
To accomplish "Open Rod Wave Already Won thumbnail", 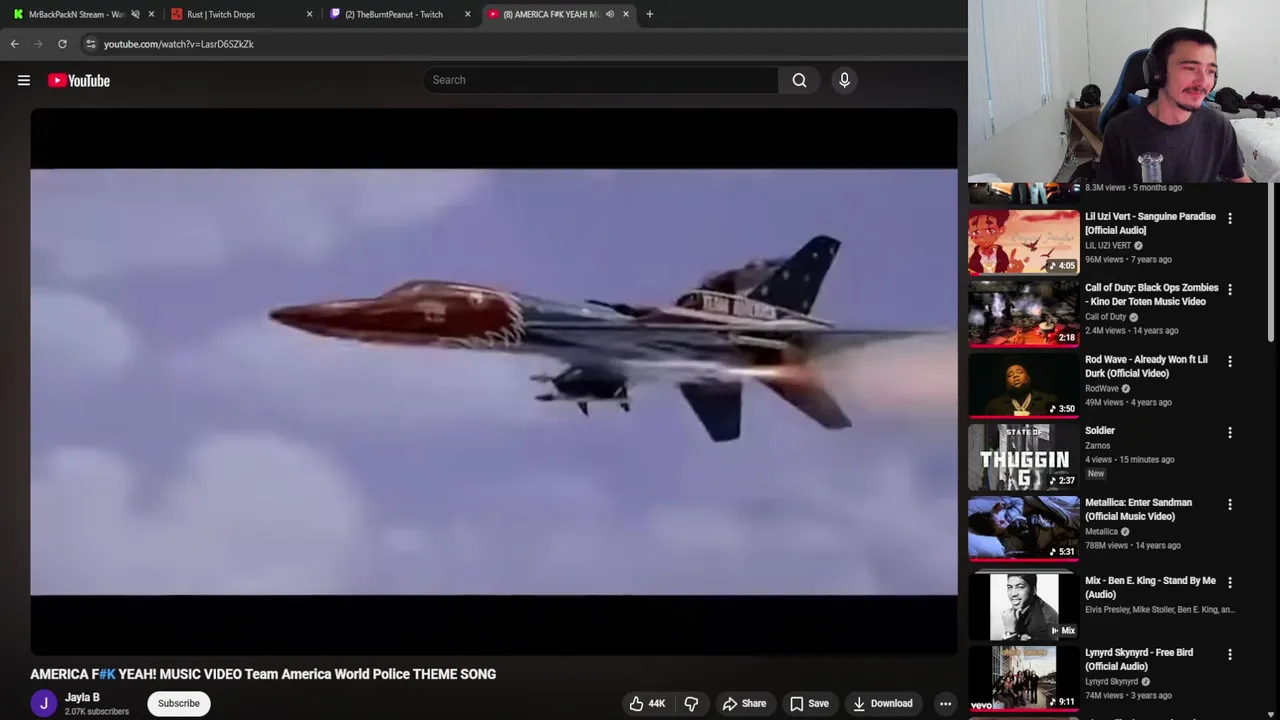I will click(1024, 386).
